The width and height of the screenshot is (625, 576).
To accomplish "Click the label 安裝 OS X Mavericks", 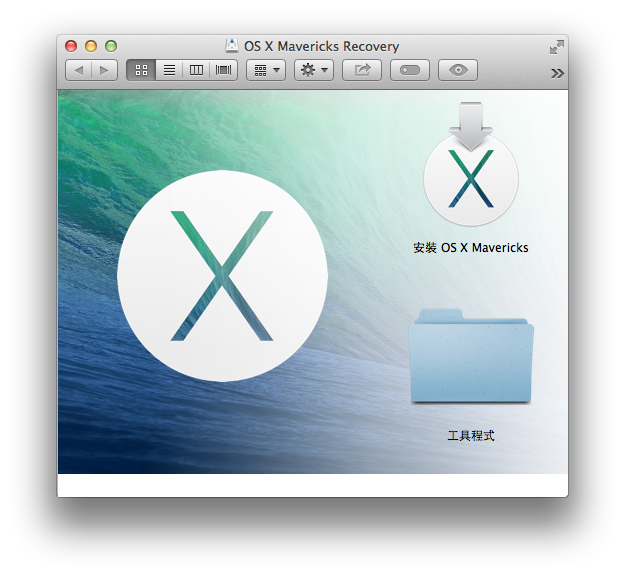I will tap(471, 248).
